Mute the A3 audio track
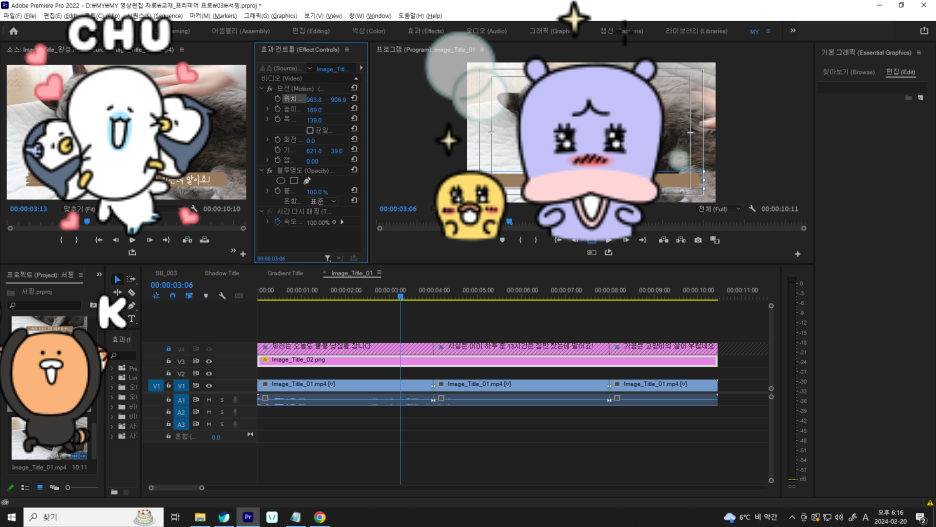936x527 pixels. click(x=209, y=424)
